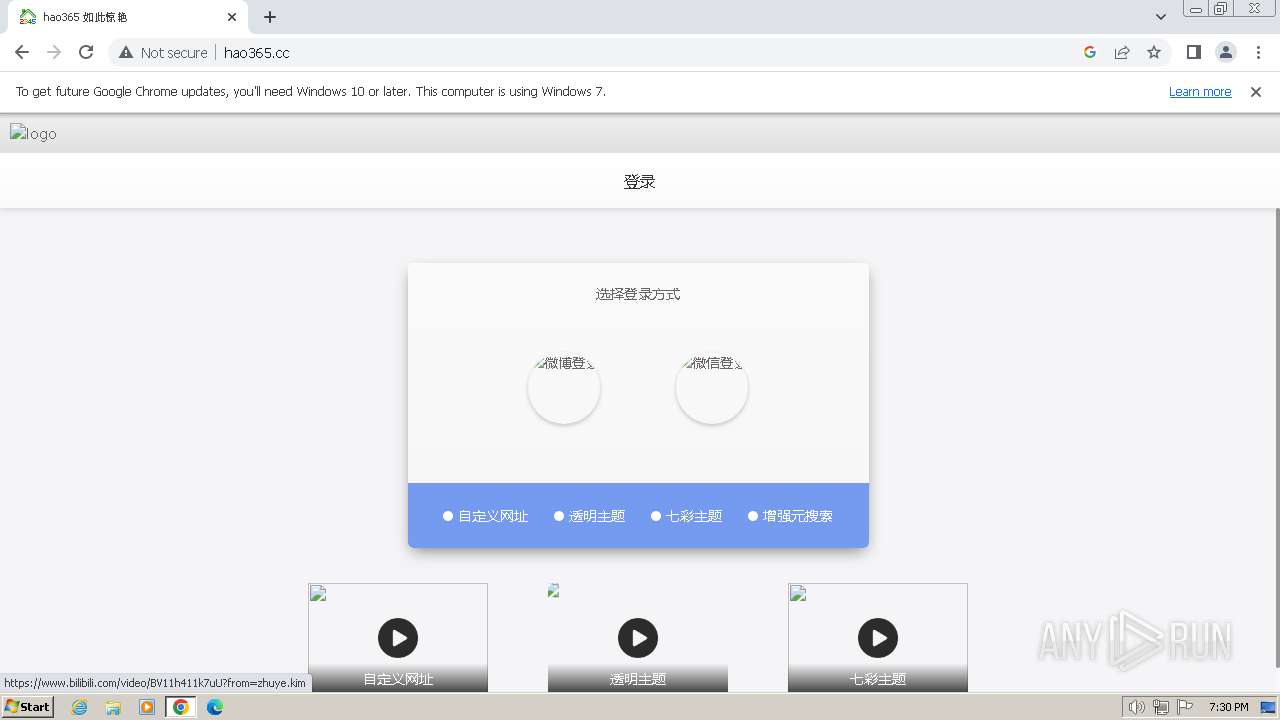1280x720 pixels.
Task: Click the Show desktop button
Action: [x=1269, y=707]
